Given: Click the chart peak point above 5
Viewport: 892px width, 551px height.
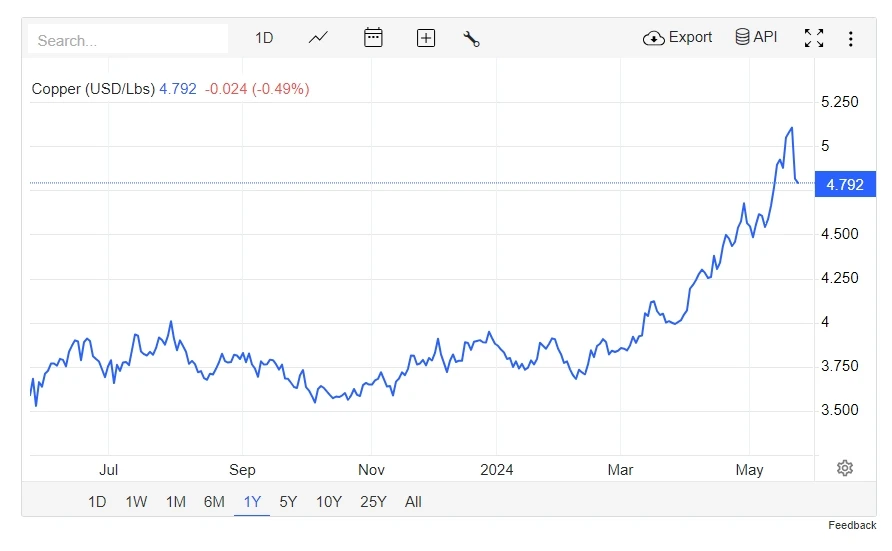Looking at the screenshot, I should click(x=791, y=129).
